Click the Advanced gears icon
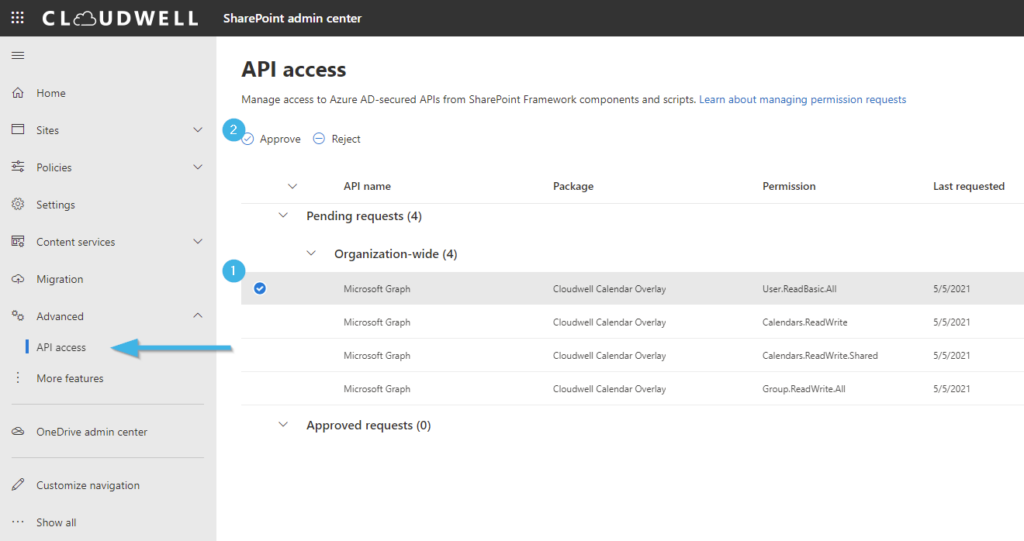Image resolution: width=1024 pixels, height=541 pixels. [18, 316]
